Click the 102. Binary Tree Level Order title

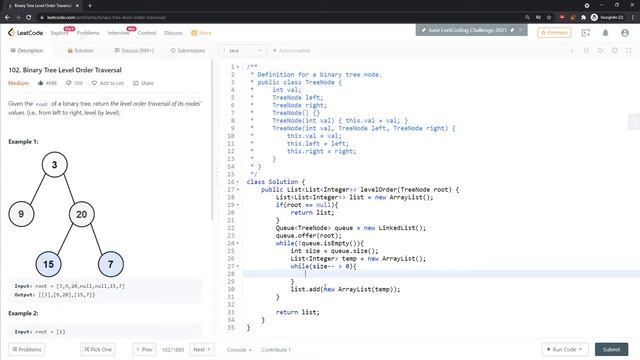click(65, 70)
